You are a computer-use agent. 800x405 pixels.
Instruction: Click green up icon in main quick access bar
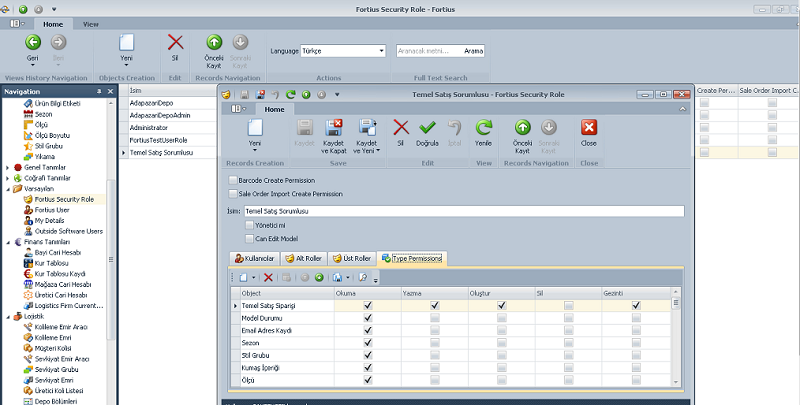click(23, 9)
